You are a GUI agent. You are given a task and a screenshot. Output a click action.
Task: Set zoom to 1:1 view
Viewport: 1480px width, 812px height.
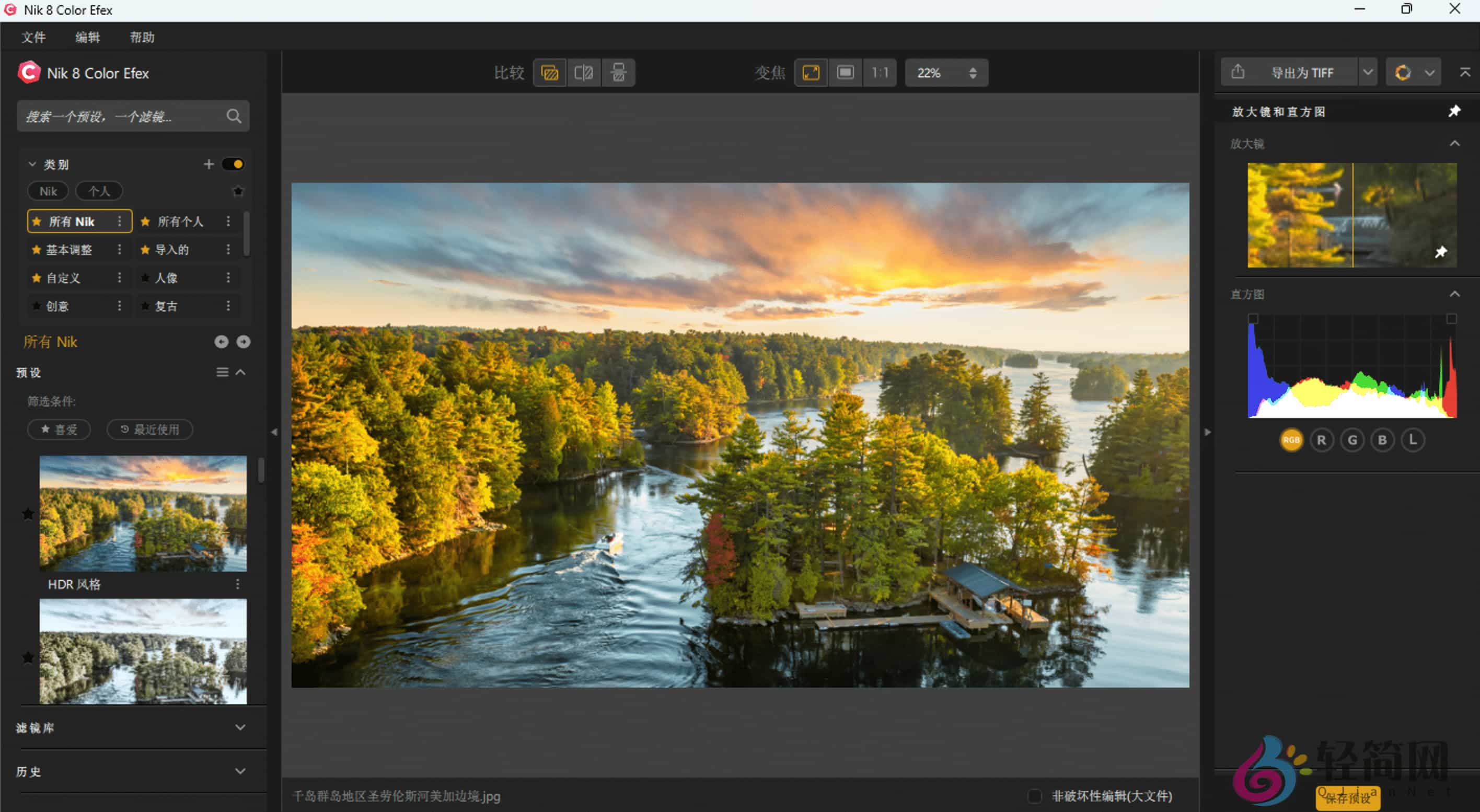tap(880, 72)
